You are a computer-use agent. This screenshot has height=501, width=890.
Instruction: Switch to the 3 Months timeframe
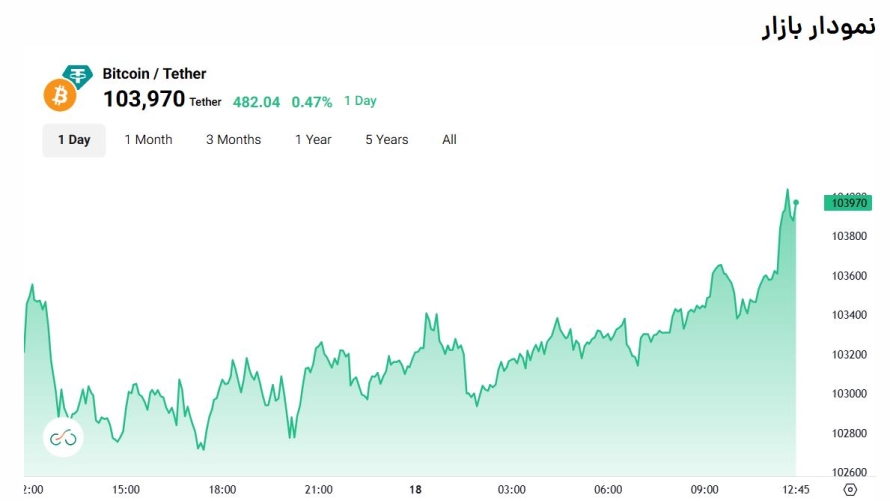coord(233,140)
